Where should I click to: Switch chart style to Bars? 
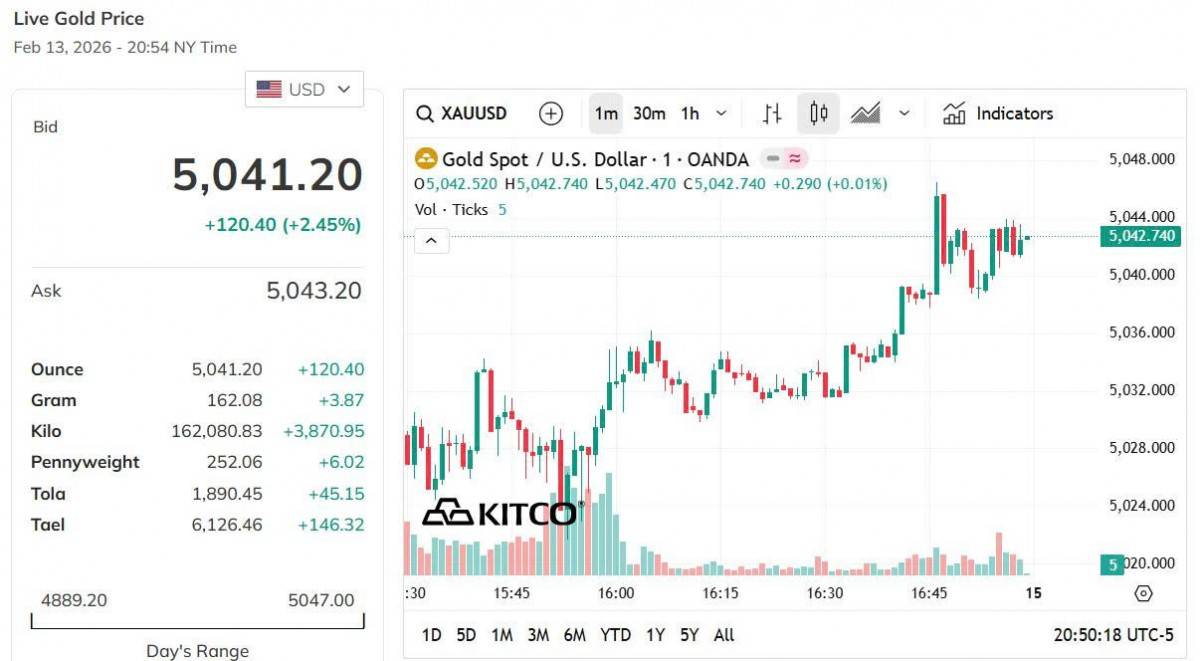(x=772, y=114)
